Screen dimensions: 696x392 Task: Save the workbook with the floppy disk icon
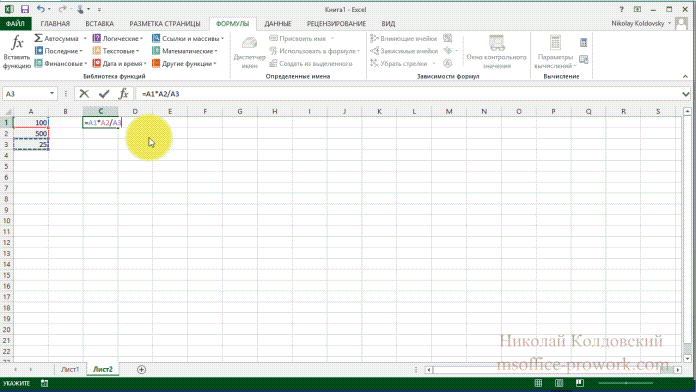24,9
